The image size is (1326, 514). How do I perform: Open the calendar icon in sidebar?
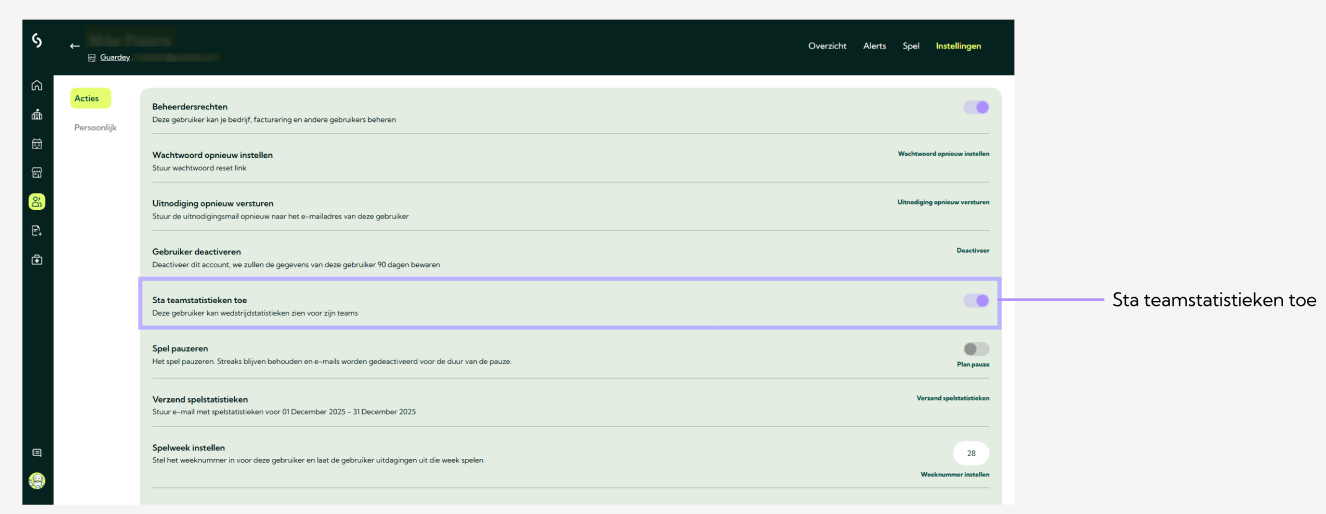point(37,143)
